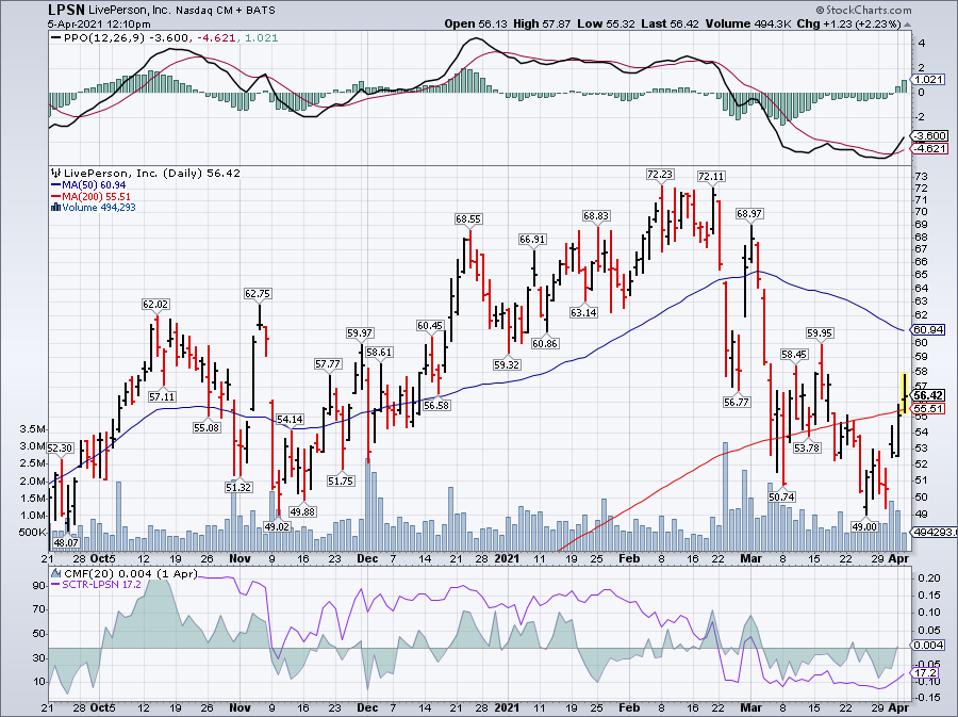Select the Open 56.13 value
The height and width of the screenshot is (717, 958).
click(477, 24)
